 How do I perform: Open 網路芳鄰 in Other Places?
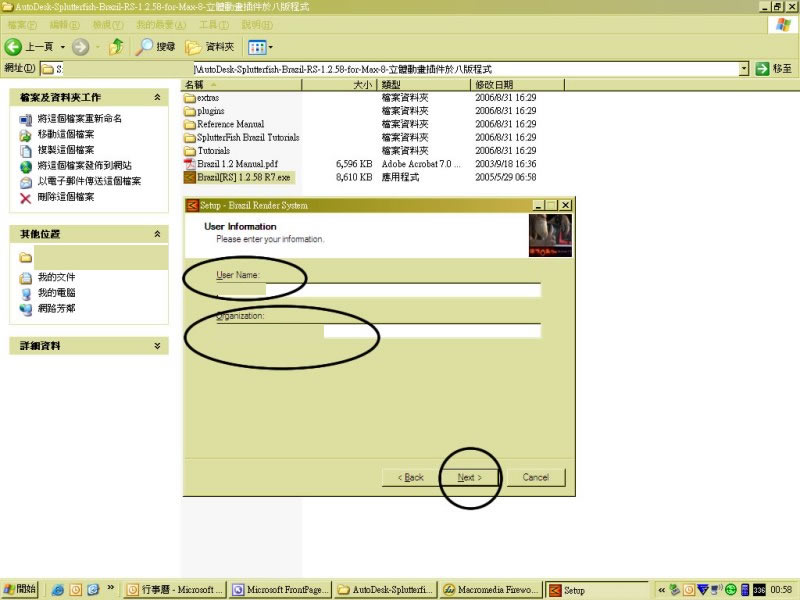point(56,308)
